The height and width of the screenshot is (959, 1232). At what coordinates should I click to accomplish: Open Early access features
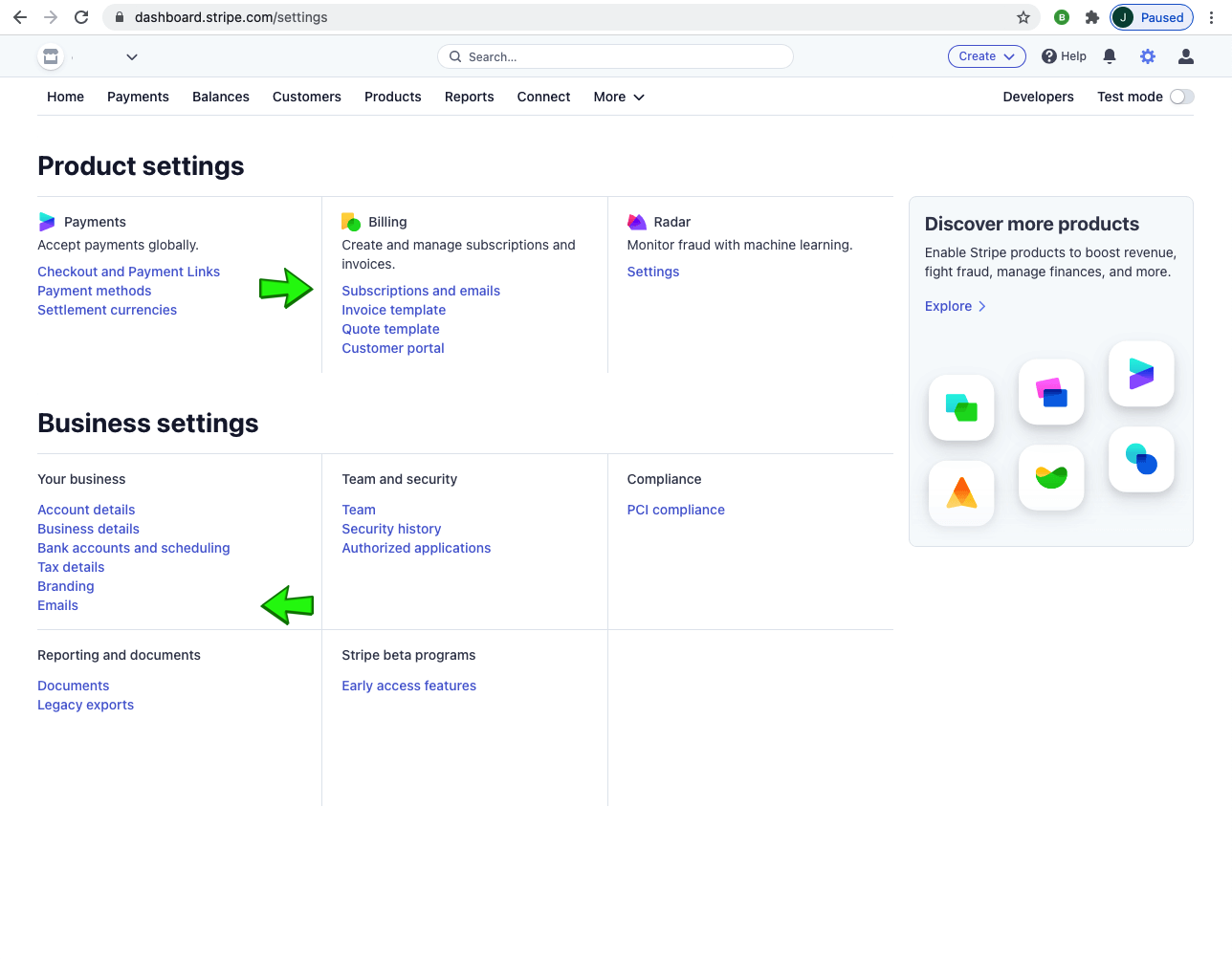point(408,686)
